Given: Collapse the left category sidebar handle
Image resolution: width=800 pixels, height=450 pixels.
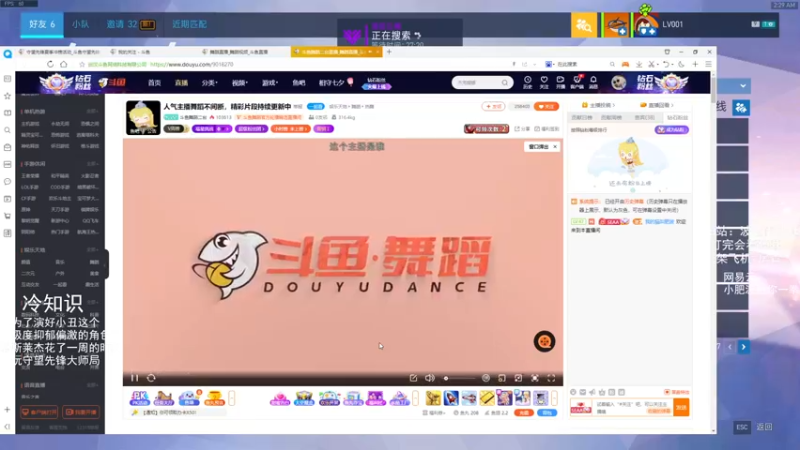Looking at the screenshot, I should 106,264.
